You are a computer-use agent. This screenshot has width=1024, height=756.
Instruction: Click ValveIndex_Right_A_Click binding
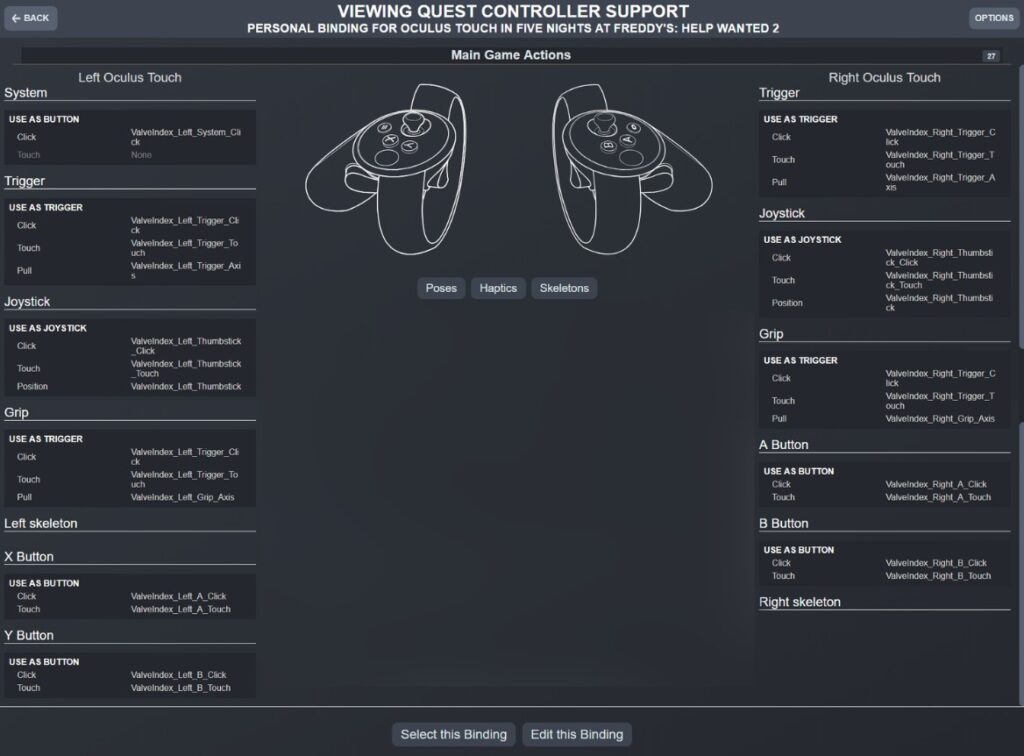click(x=936, y=484)
